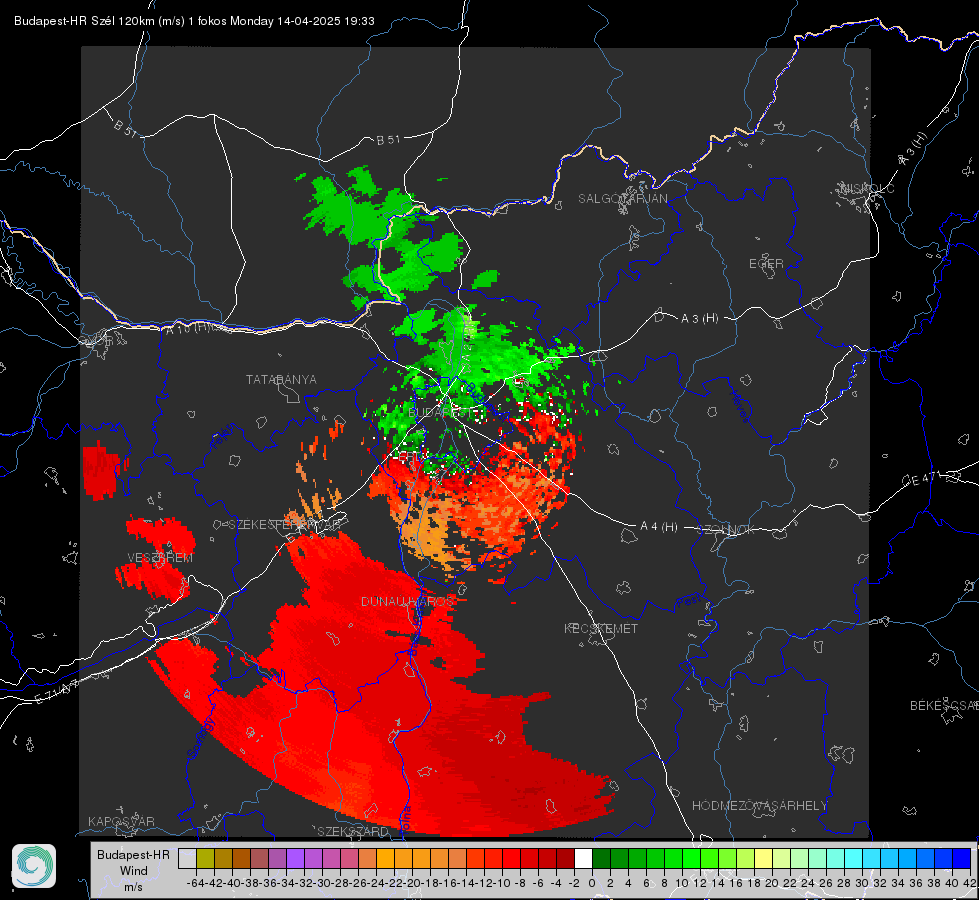Click the 'A 4 (H)' road label

pos(659,527)
